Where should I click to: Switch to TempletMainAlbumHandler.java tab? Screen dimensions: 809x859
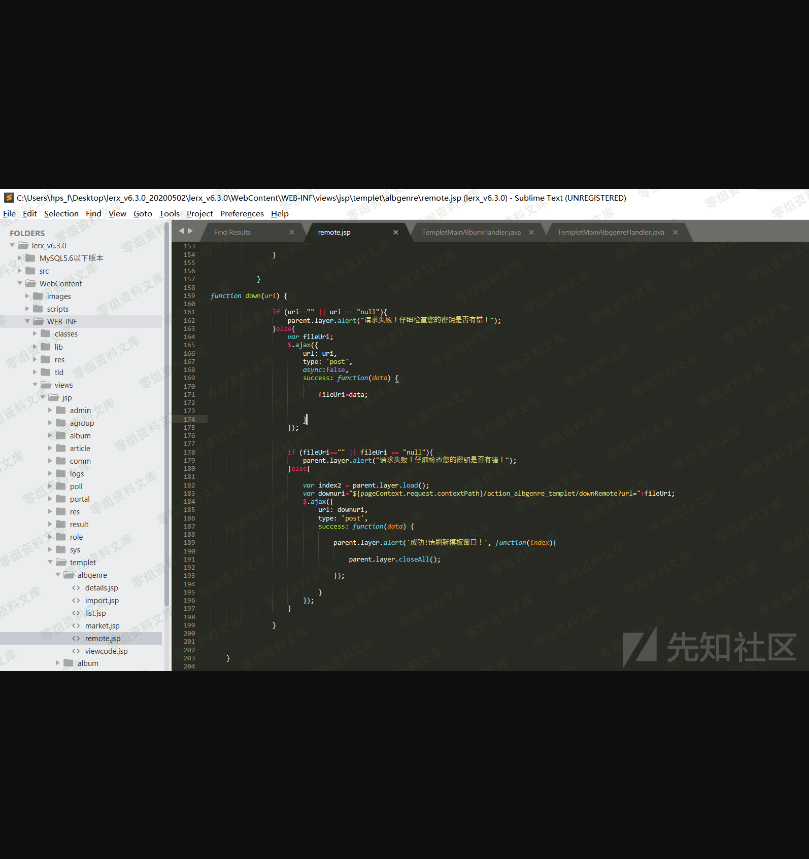pyautogui.click(x=471, y=232)
